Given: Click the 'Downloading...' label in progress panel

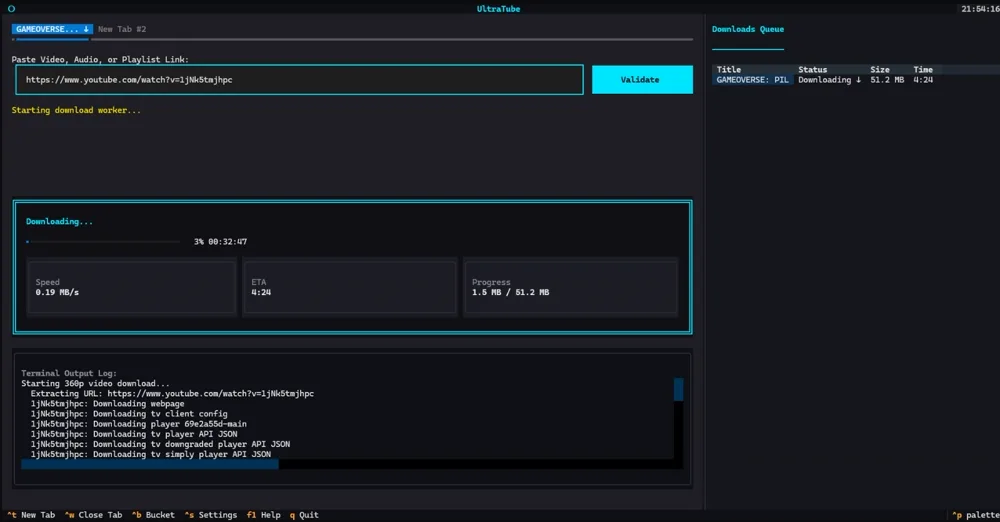Looking at the screenshot, I should [59, 221].
